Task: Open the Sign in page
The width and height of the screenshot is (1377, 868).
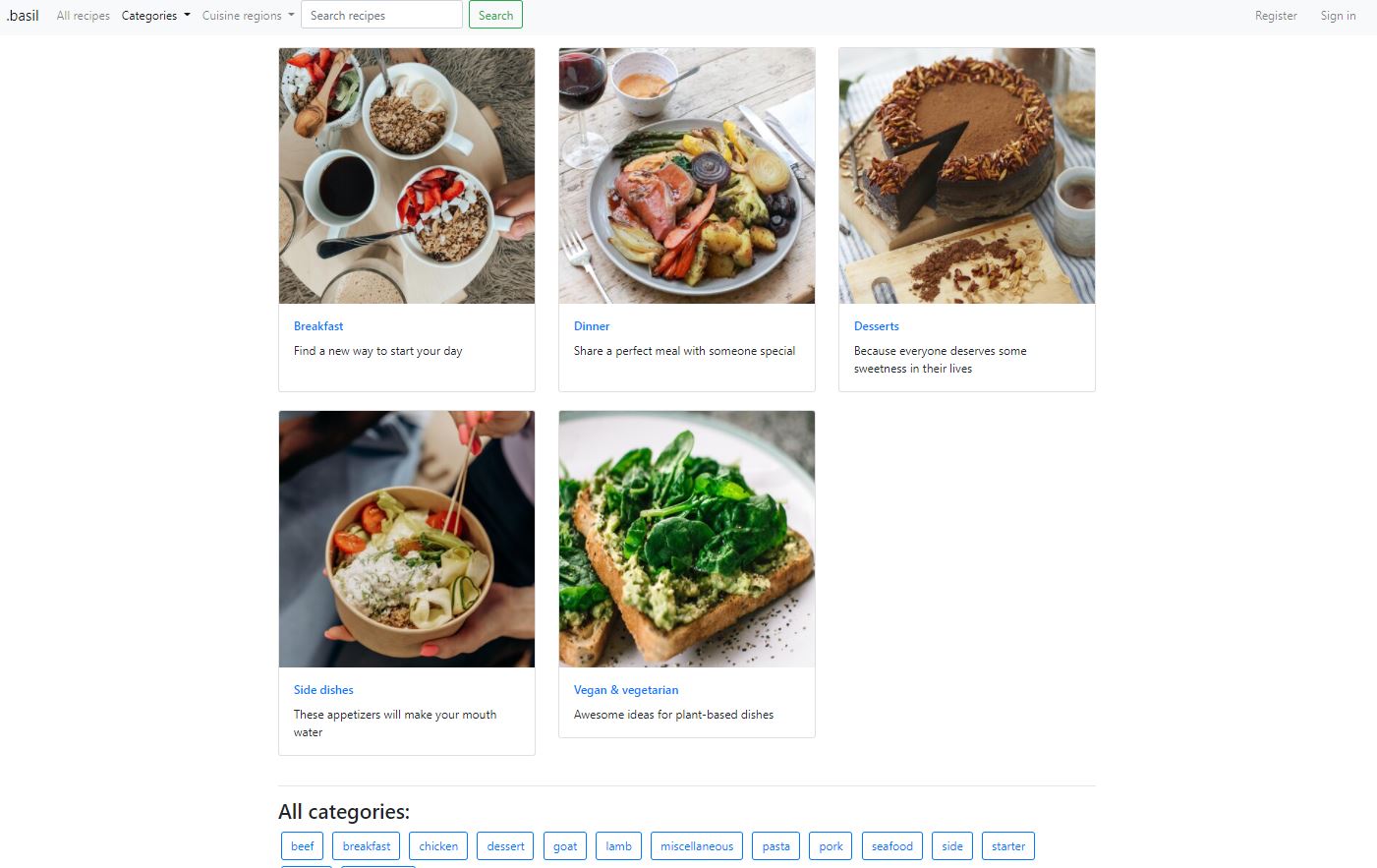Action: coord(1338,16)
